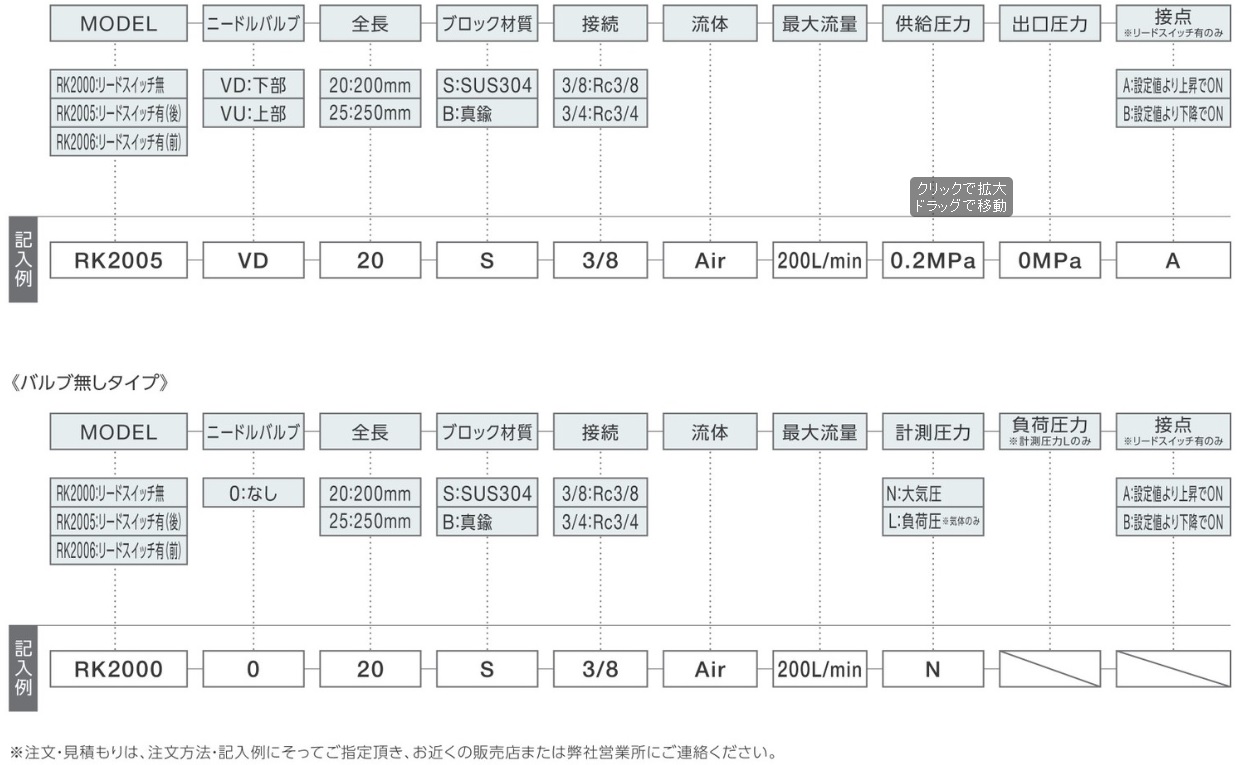Viewport: 1243px width, 765px height.
Task: Click the 負荷圧力 header box
Action: 1049,433
